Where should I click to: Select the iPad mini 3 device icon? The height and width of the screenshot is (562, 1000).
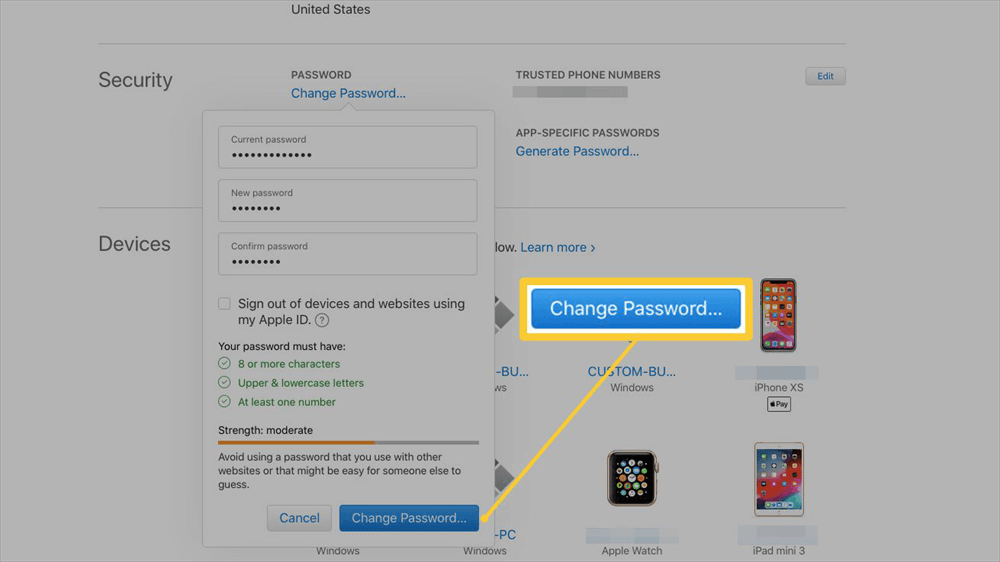pyautogui.click(x=778, y=480)
